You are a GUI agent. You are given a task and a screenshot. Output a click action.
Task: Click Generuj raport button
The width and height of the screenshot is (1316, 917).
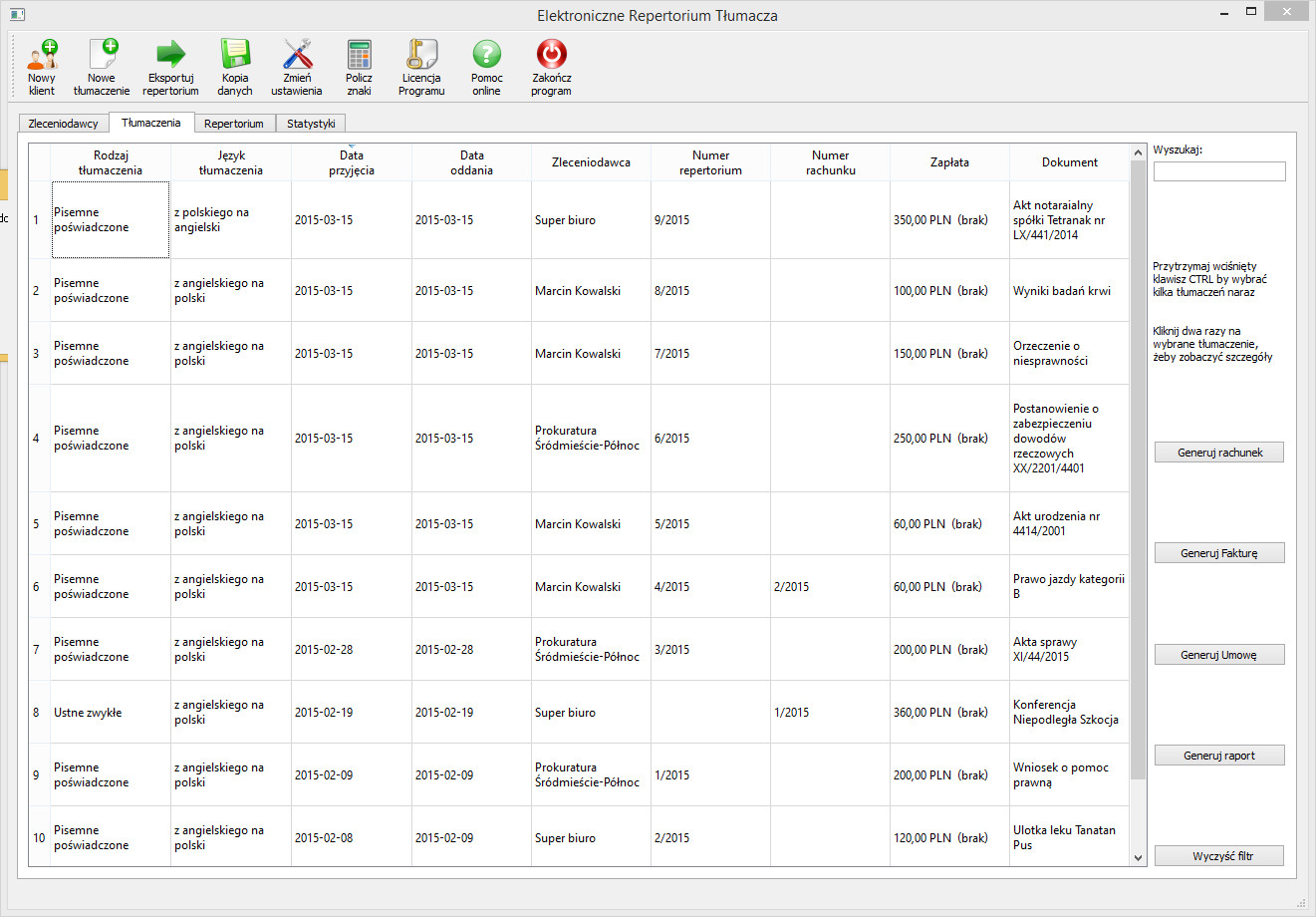(x=1219, y=756)
